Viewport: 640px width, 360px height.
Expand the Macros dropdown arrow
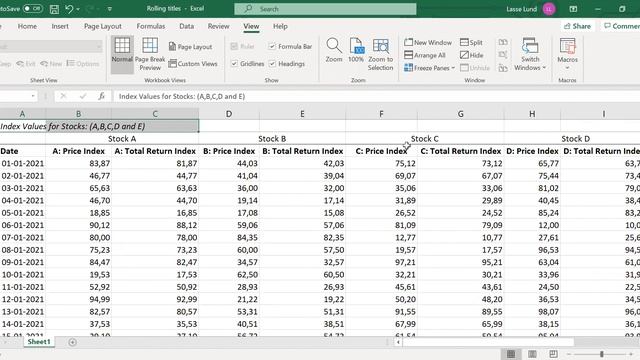tap(567, 68)
